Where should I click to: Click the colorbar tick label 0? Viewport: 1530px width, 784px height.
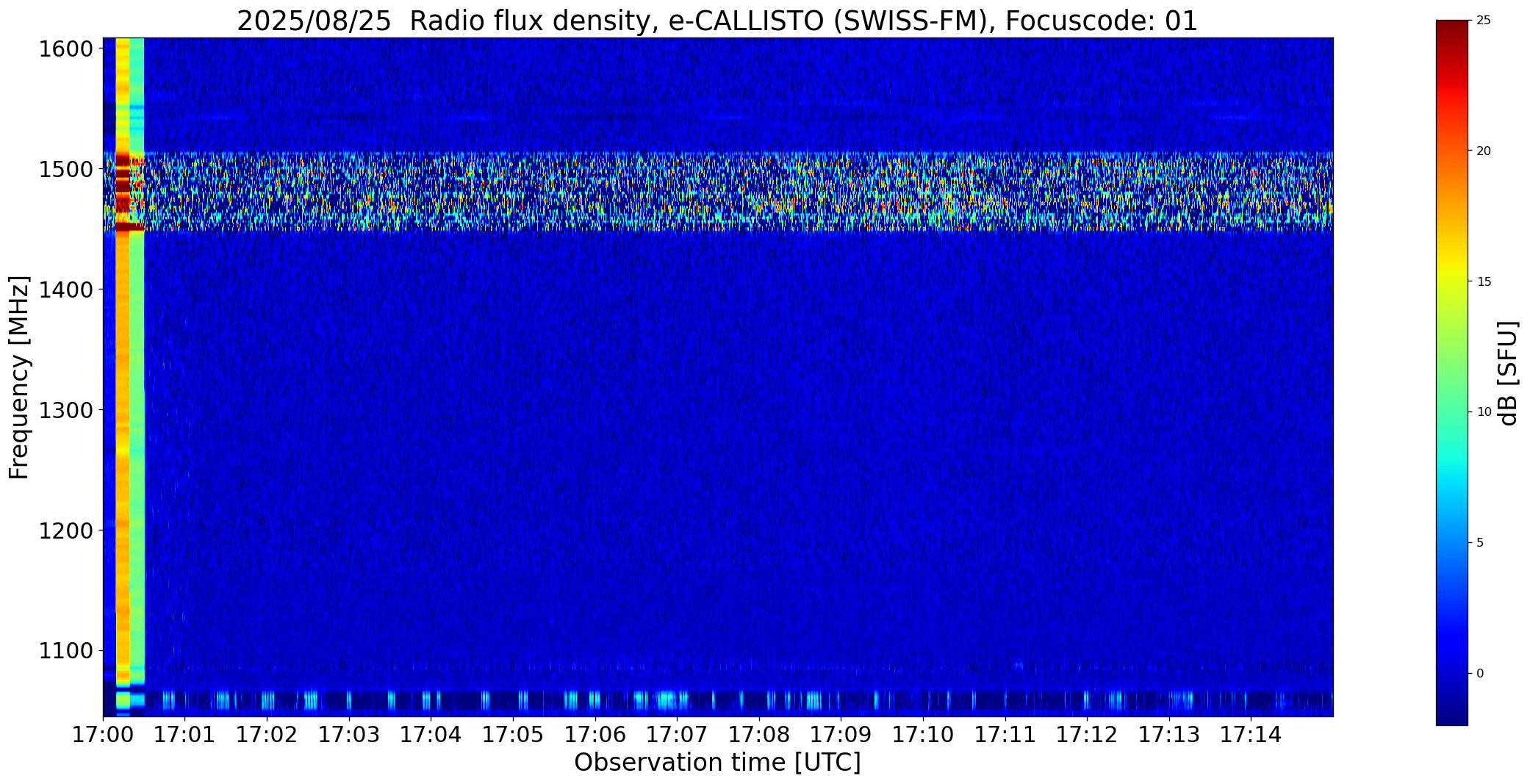1480,674
